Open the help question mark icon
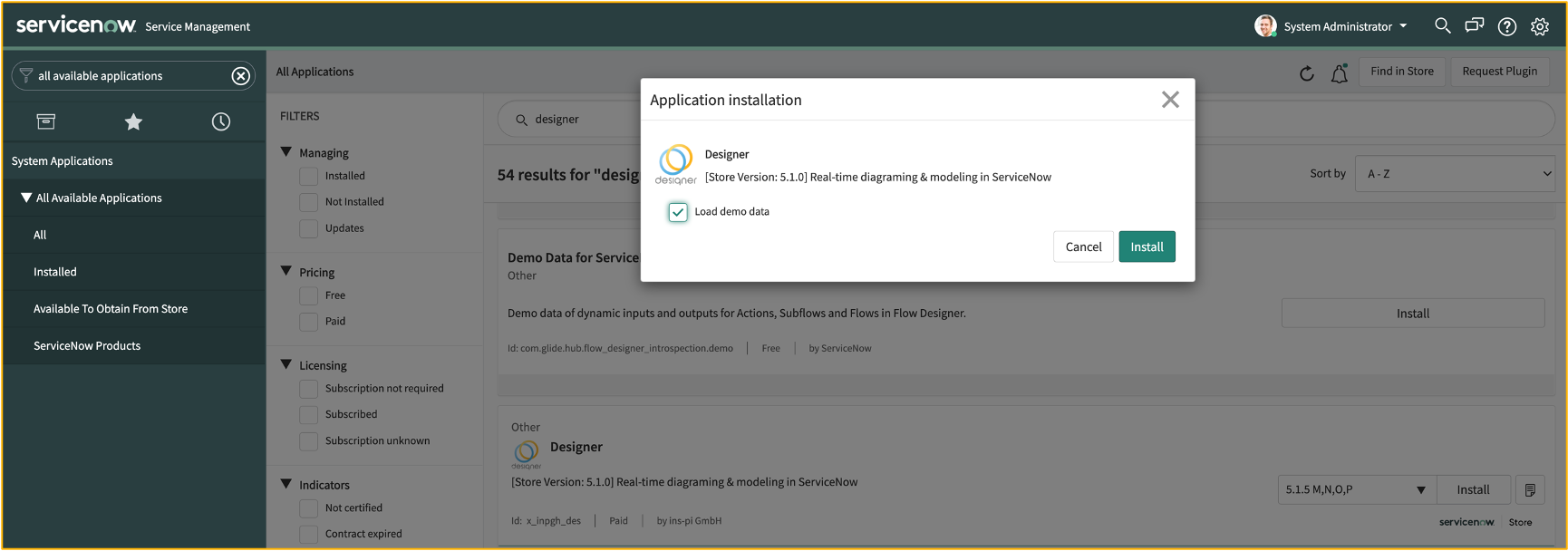The image size is (1568, 551). point(1507,26)
